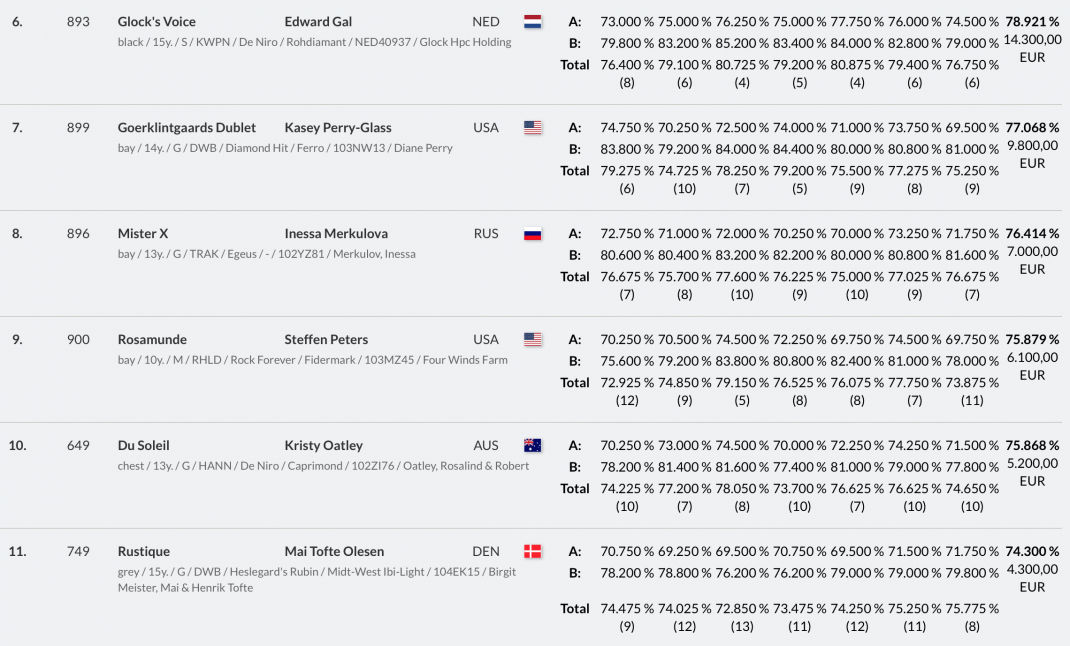Open rider Kristy Oatley
This screenshot has height=646, width=1070.
(323, 445)
